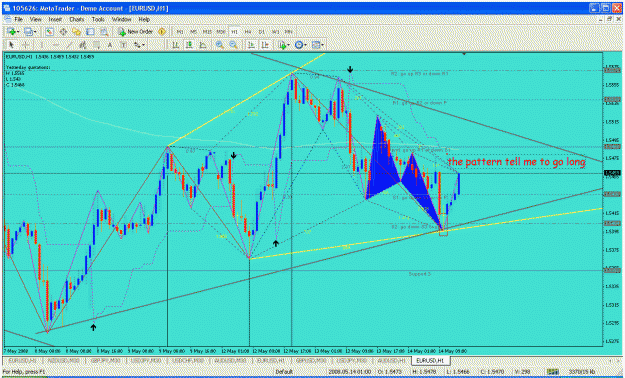625x378 pixels.
Task: Switch timeframe to M30
Action: pyautogui.click(x=221, y=32)
